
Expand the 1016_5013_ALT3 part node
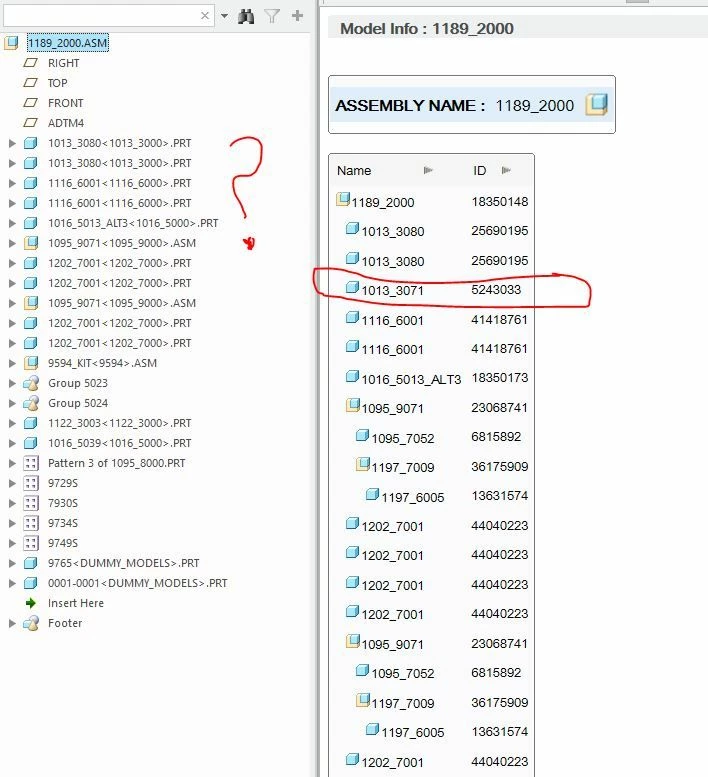12,223
